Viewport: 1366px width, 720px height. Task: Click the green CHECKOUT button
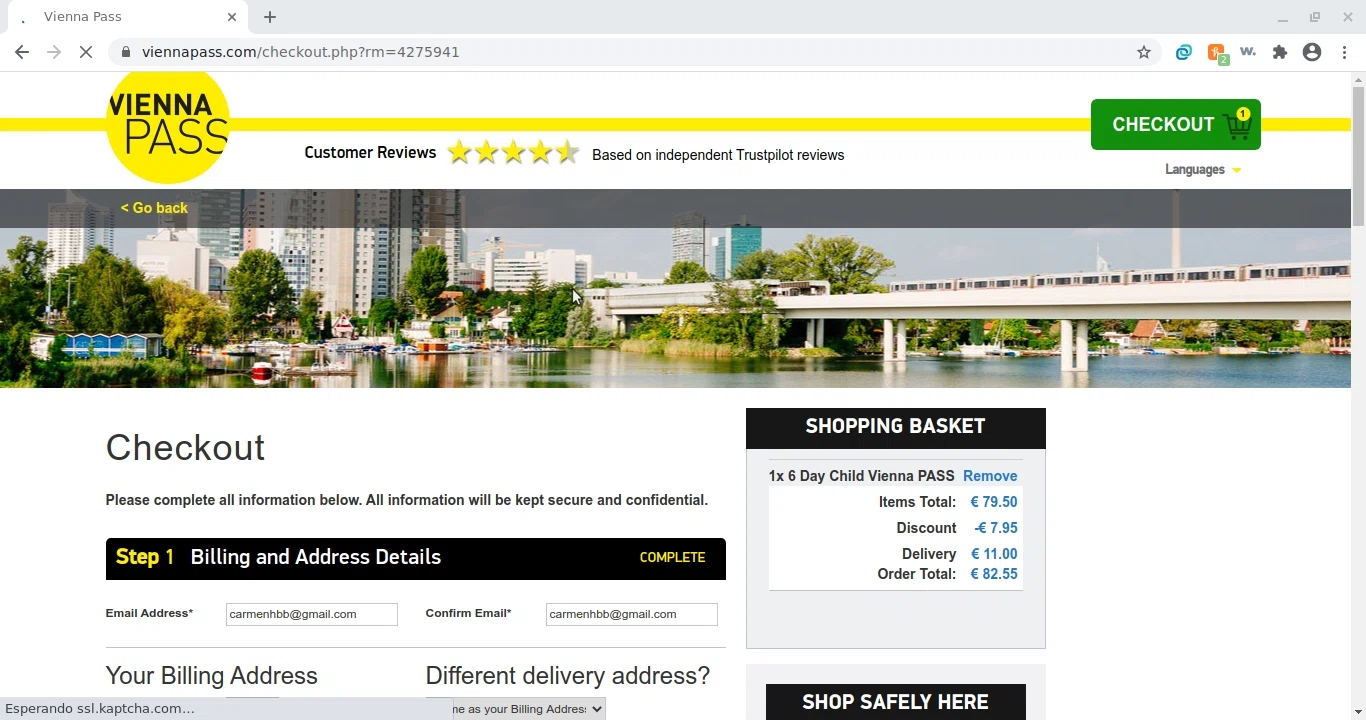click(1175, 125)
